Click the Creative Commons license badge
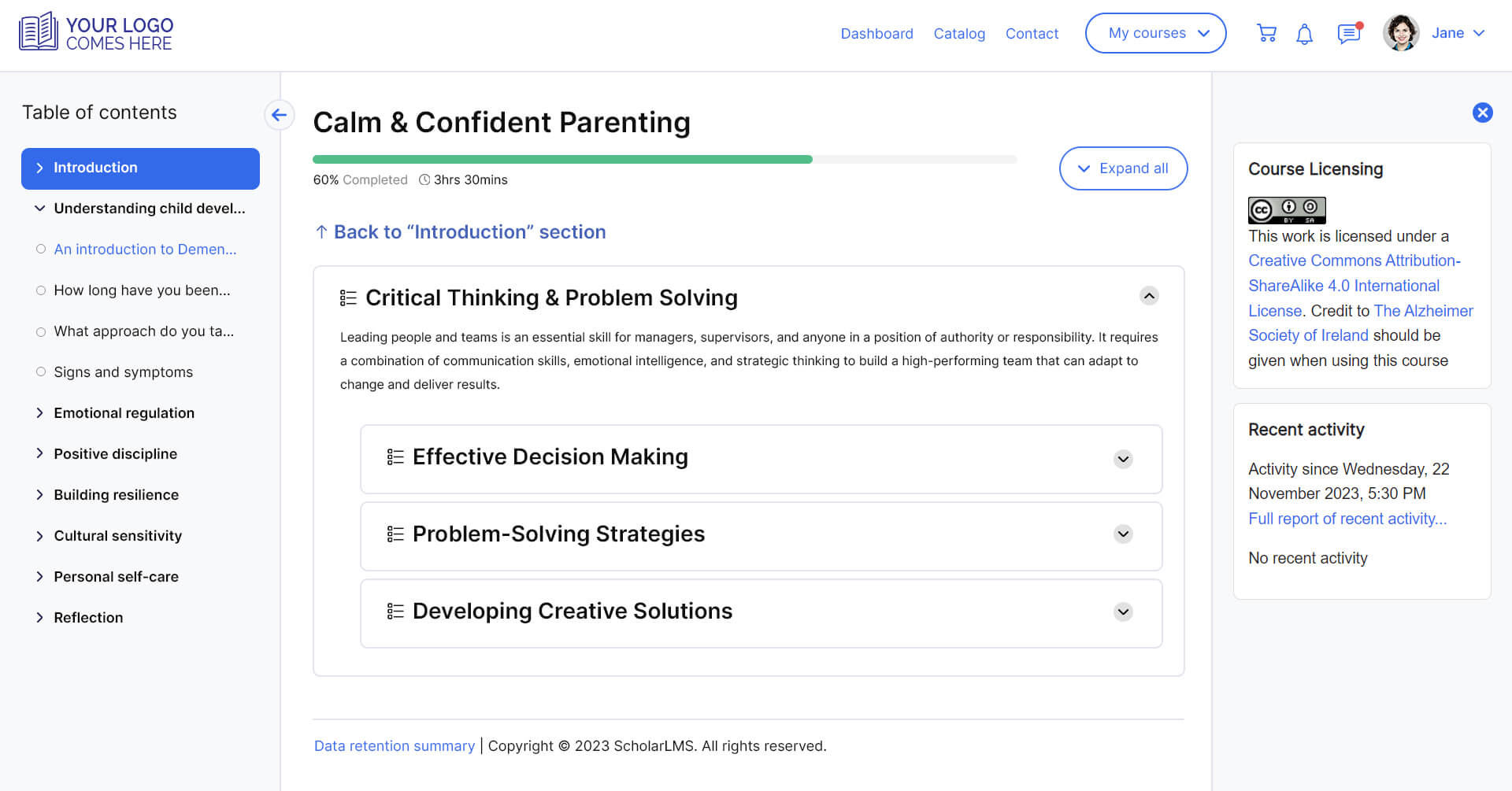This screenshot has height=791, width=1512. pos(1287,210)
